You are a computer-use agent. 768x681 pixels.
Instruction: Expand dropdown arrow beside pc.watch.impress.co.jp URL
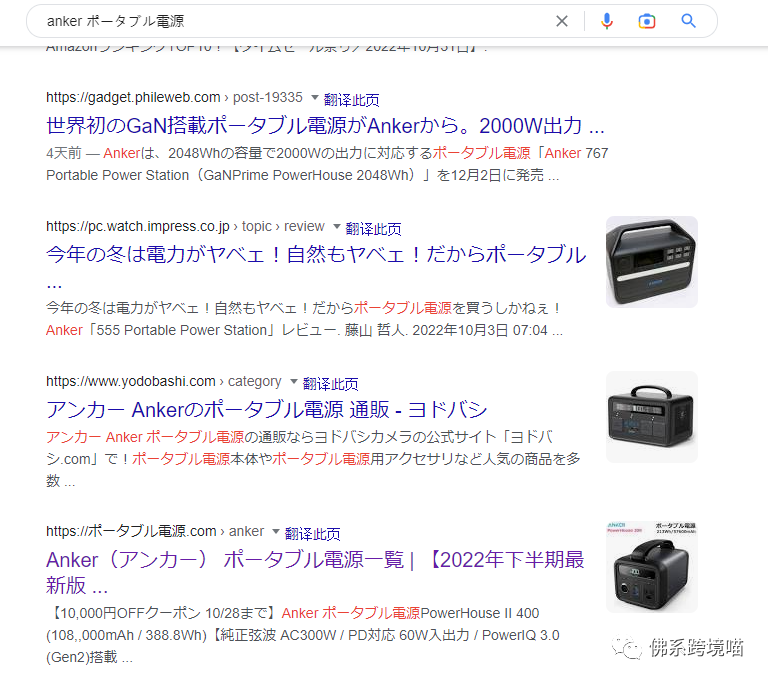[336, 226]
